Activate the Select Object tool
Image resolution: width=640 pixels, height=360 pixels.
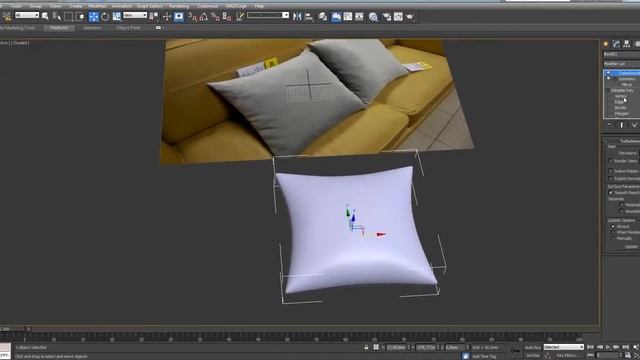[x=45, y=16]
